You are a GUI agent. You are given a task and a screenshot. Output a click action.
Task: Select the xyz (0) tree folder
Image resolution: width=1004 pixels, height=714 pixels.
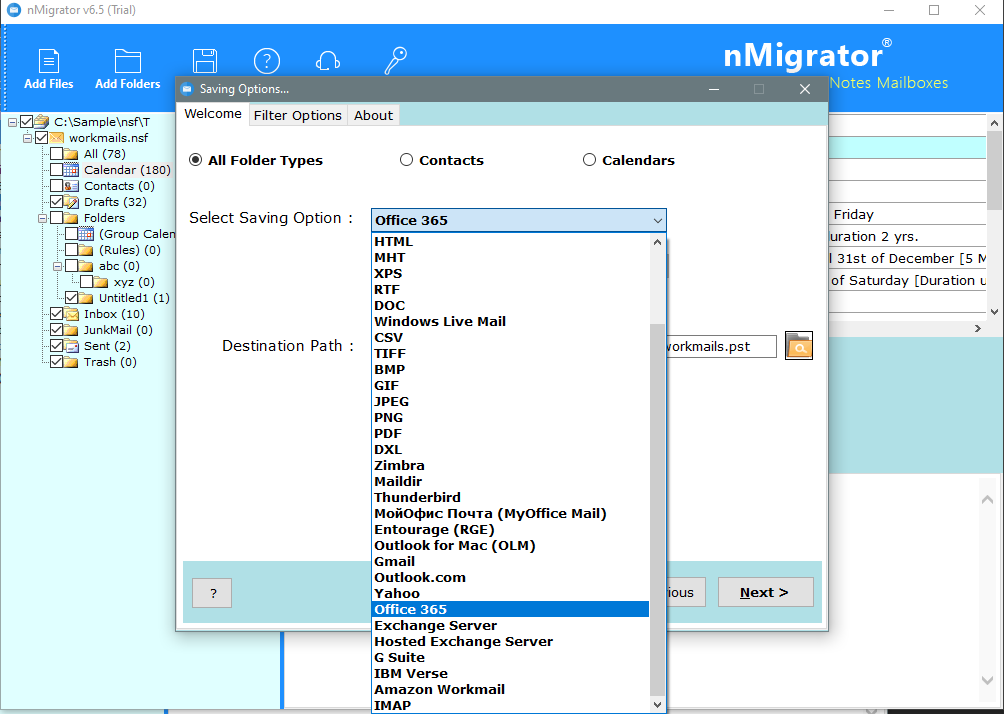click(134, 282)
